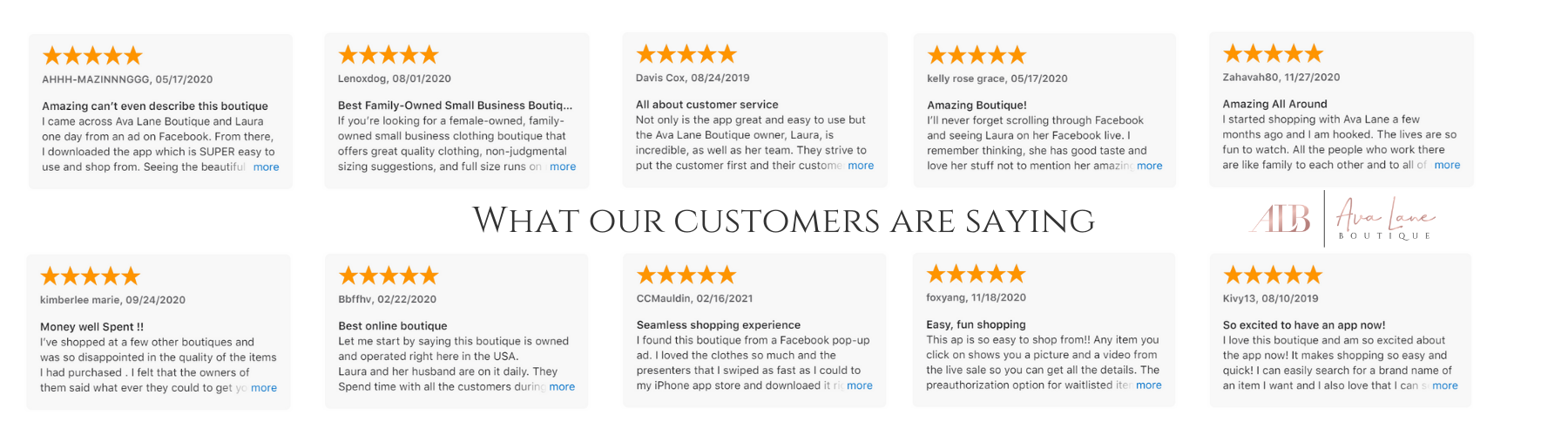Viewport: 1568px width, 436px height.
Task: Expand kelly rose grace review text
Action: (x=1149, y=166)
